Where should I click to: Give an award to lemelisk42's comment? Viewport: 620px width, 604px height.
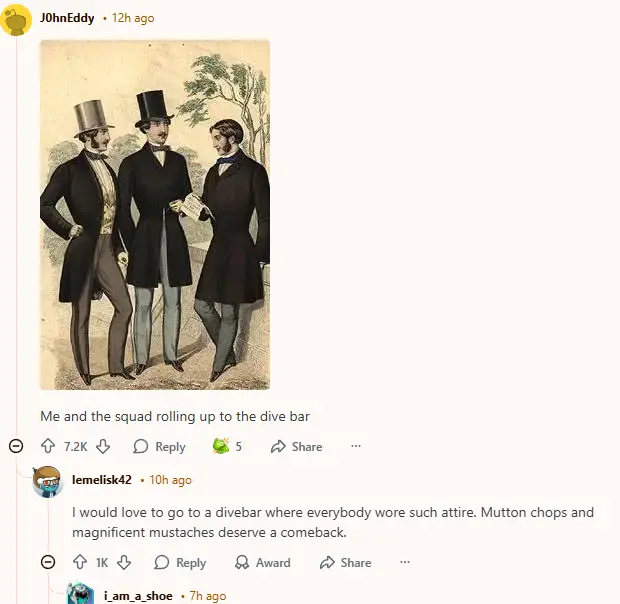pos(263,562)
